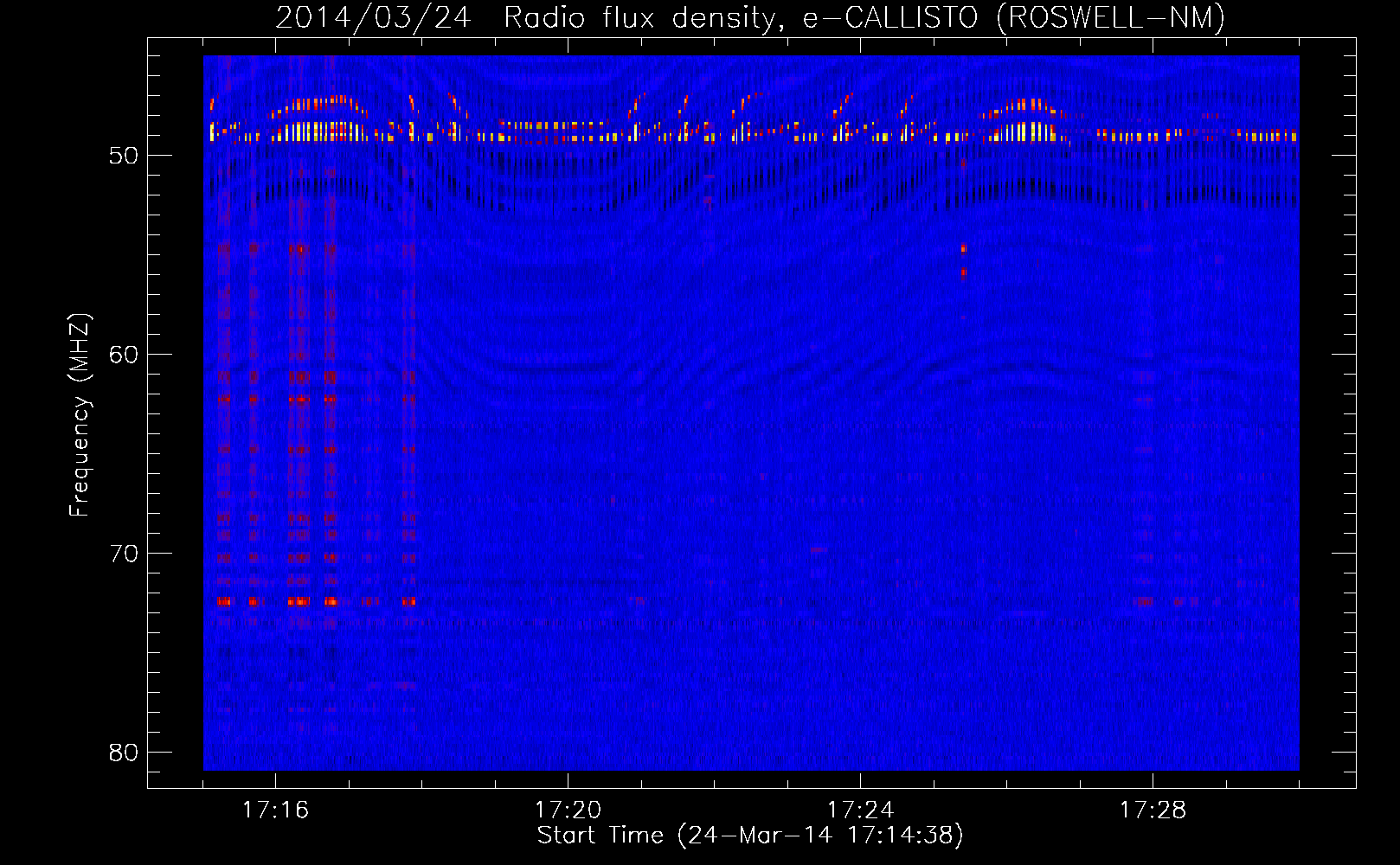Viewport: 1400px width, 865px height.
Task: Click the left axis tick mark beside 60
Action: click(x=155, y=354)
